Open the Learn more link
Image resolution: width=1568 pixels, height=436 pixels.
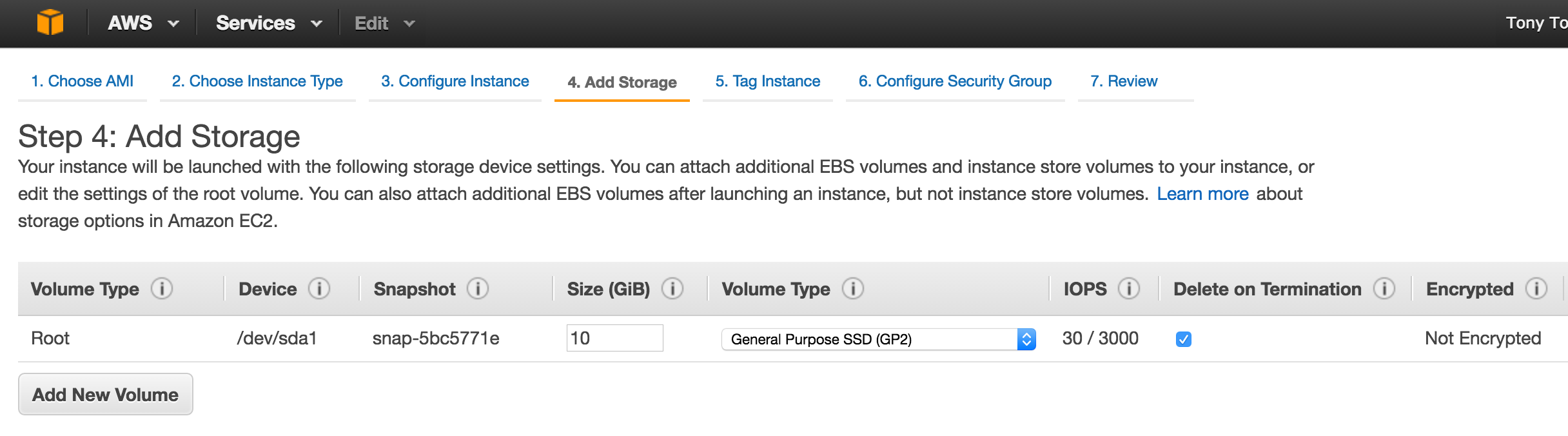click(x=1202, y=193)
